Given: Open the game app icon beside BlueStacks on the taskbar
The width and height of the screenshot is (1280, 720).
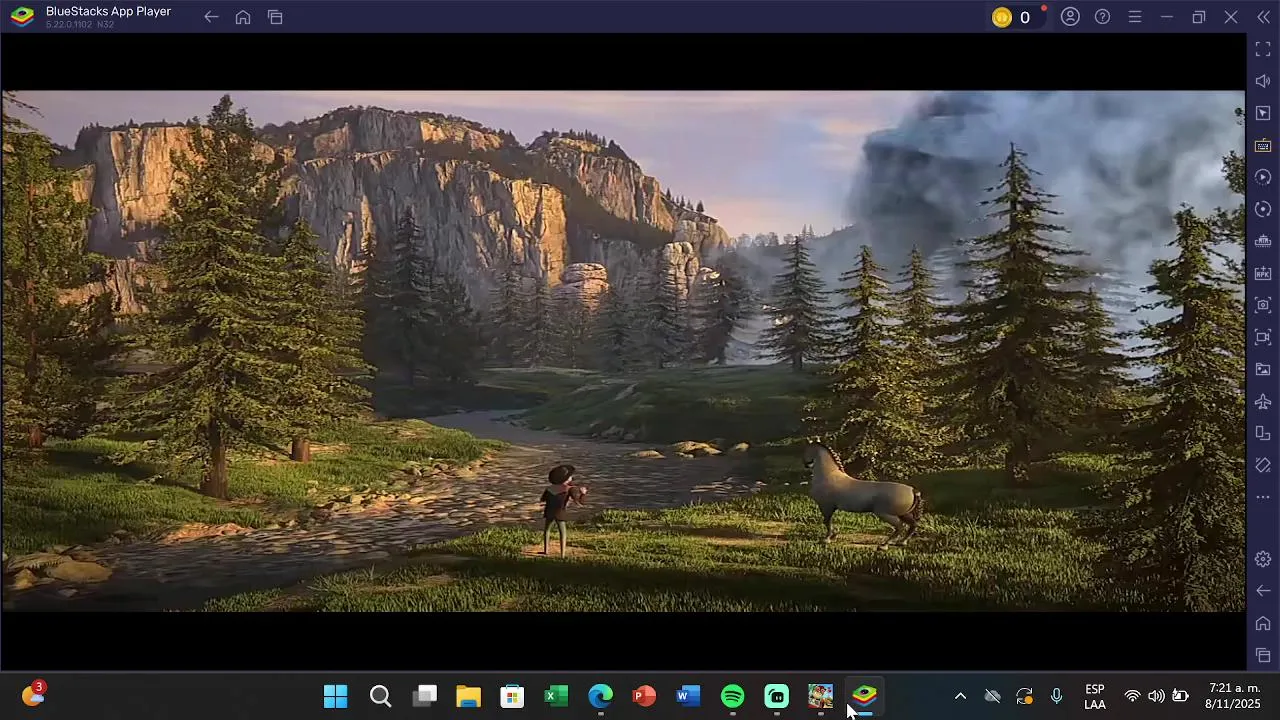Looking at the screenshot, I should [820, 696].
